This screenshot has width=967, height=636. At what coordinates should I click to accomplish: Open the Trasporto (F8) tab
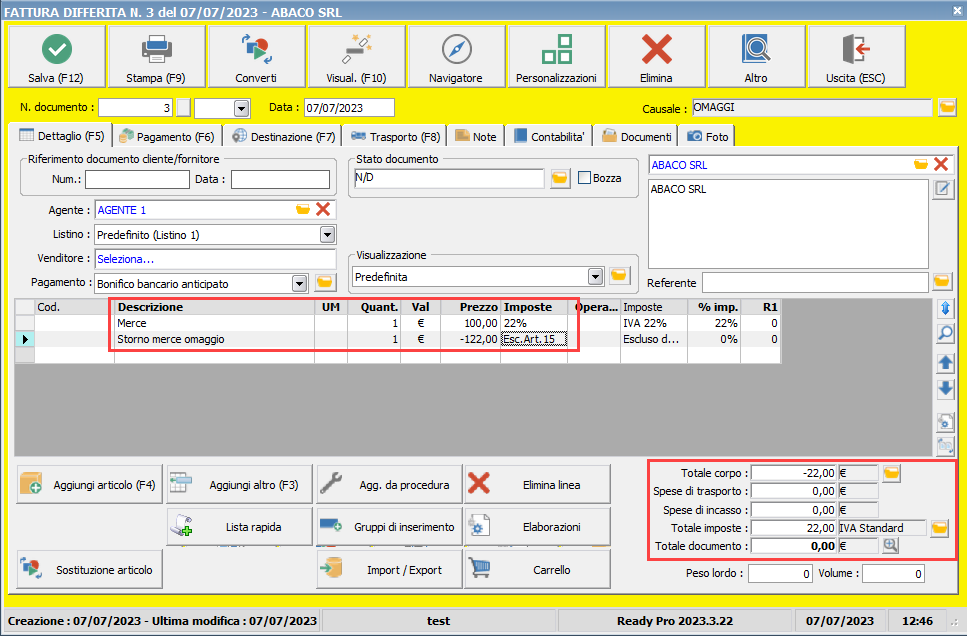click(x=395, y=137)
